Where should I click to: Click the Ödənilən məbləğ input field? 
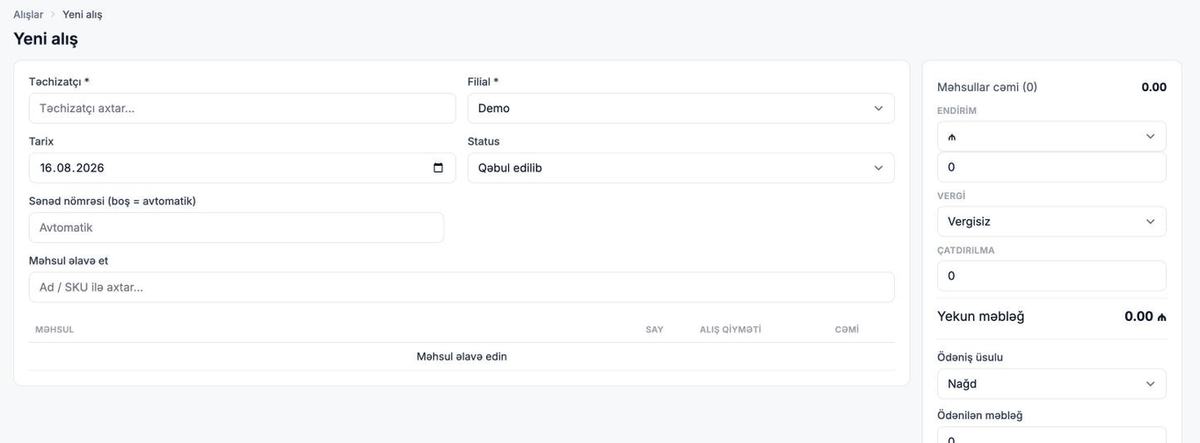tap(1052, 436)
